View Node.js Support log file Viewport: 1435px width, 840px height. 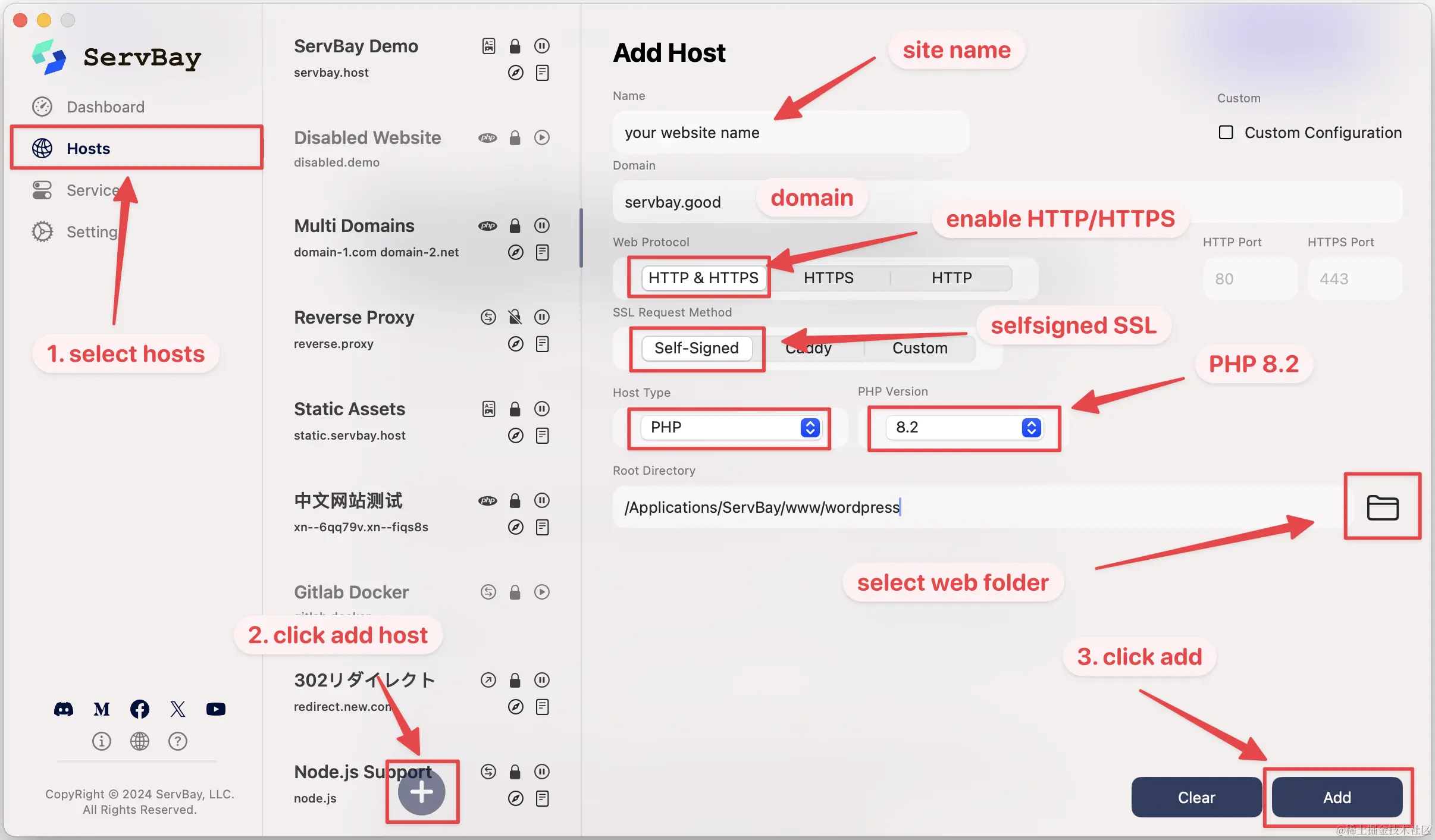pos(542,798)
